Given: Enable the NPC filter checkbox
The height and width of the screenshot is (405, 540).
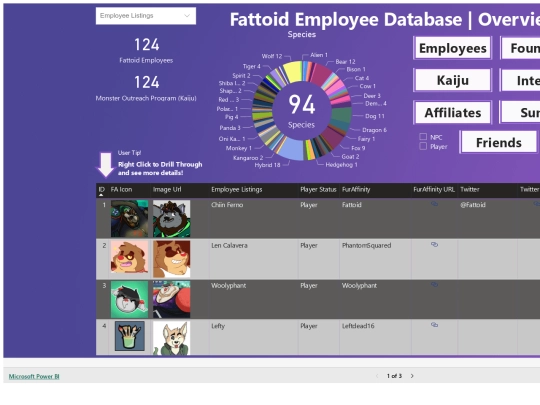Looking at the screenshot, I should click(423, 137).
